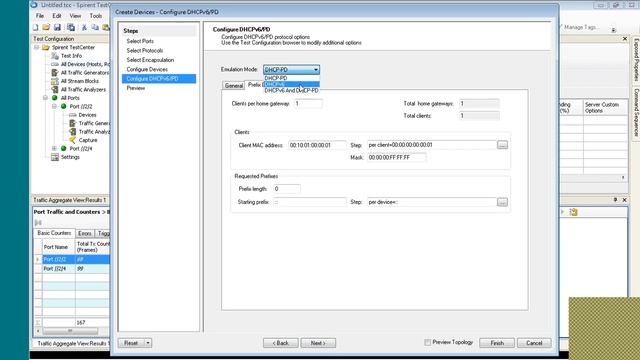Click the Cut scissors toolbar icon
Screen dimensions: 640x360
84,27
